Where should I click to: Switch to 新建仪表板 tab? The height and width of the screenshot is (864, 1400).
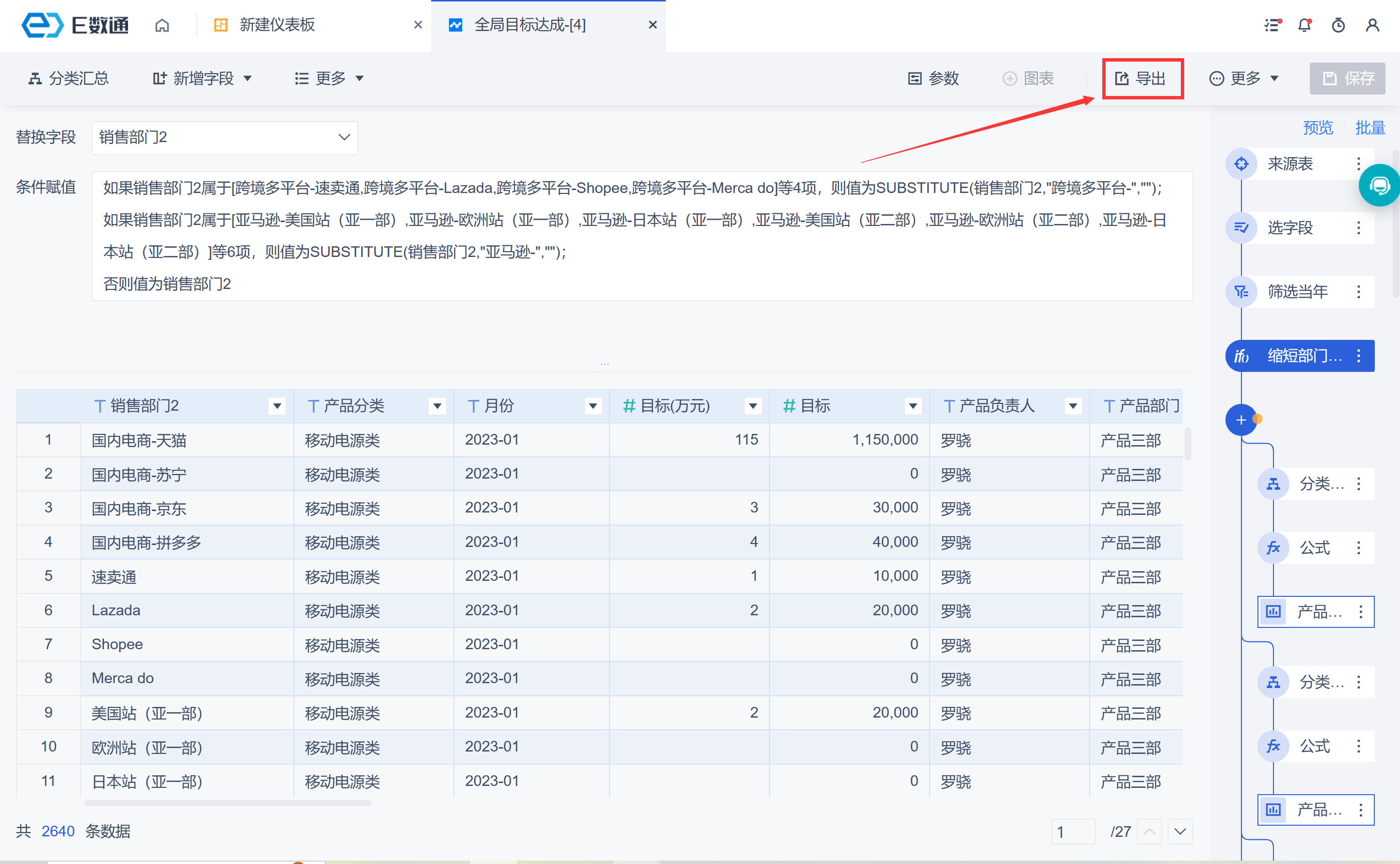click(x=277, y=25)
